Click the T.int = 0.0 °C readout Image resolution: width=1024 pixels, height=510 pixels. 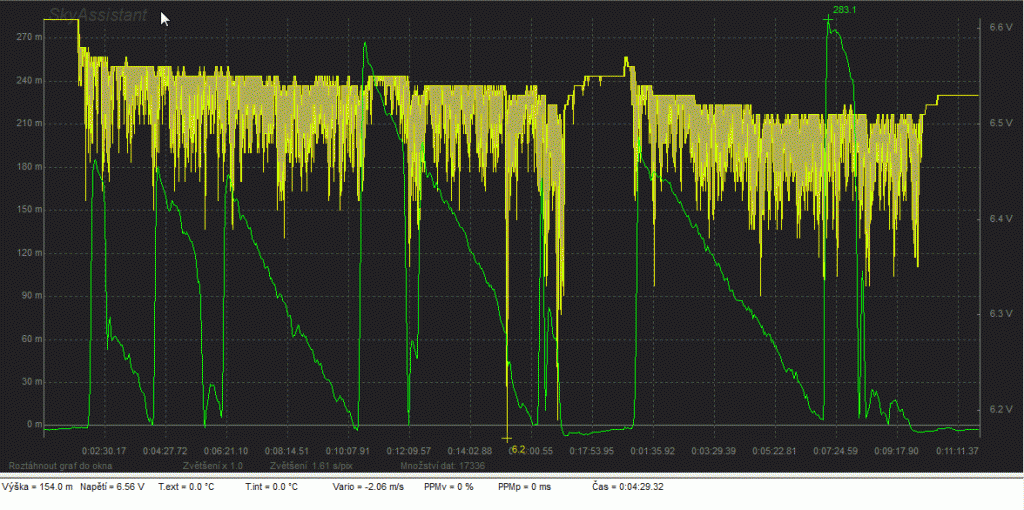click(271, 487)
